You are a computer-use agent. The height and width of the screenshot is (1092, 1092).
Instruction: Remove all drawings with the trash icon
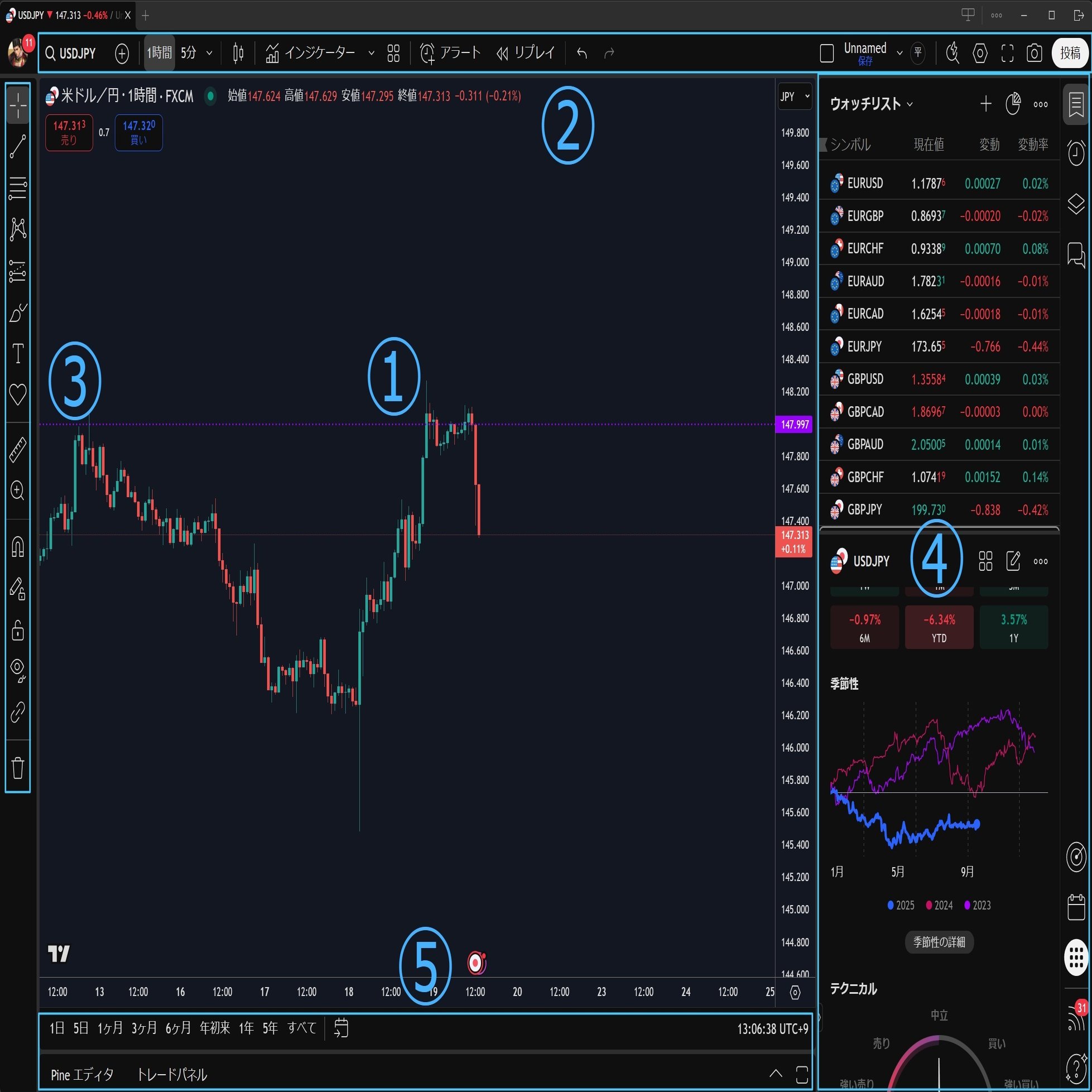(x=17, y=767)
